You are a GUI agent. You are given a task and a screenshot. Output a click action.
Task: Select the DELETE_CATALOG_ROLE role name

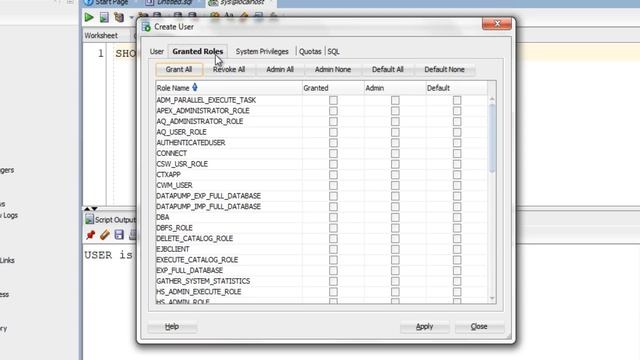coord(195,238)
